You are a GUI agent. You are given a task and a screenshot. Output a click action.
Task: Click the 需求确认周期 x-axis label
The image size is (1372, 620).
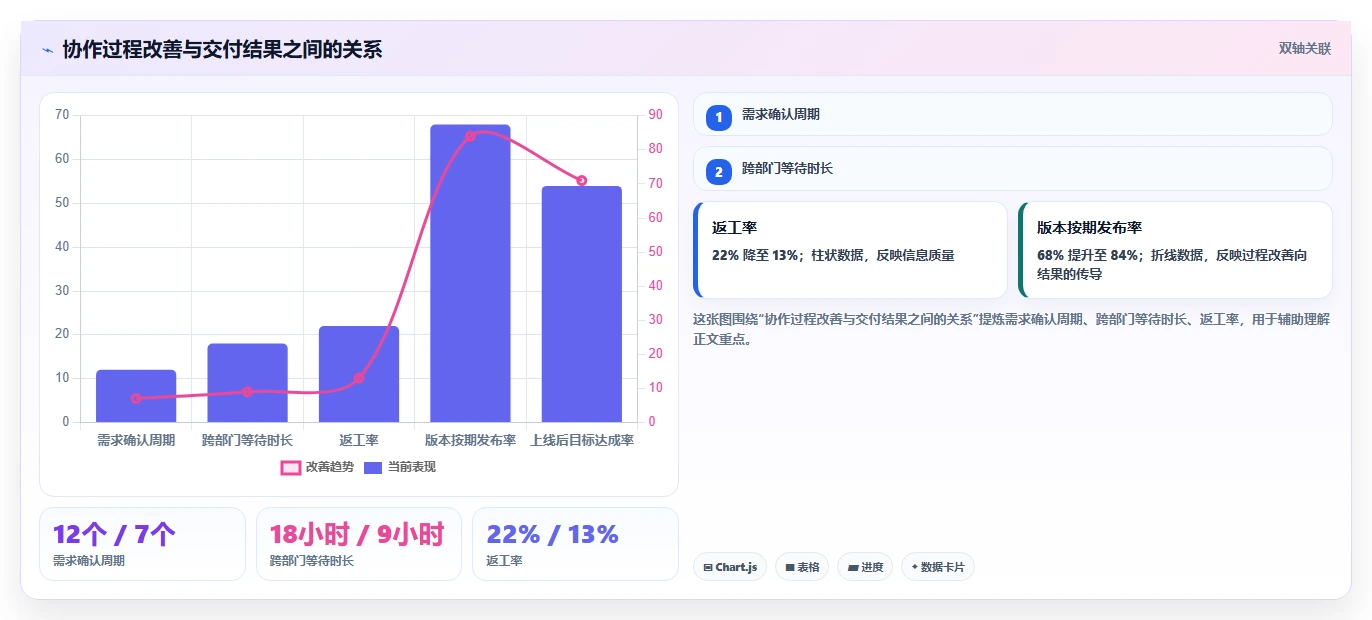coord(136,440)
